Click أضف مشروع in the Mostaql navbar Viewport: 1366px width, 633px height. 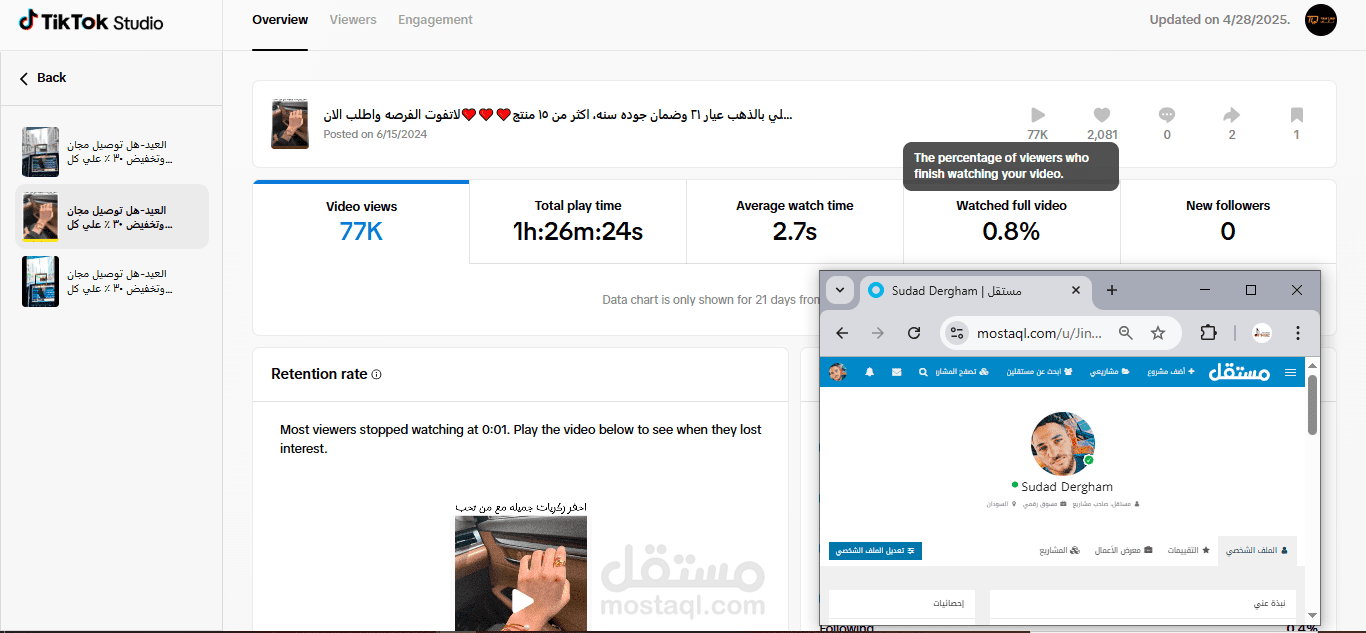[x=1169, y=372]
